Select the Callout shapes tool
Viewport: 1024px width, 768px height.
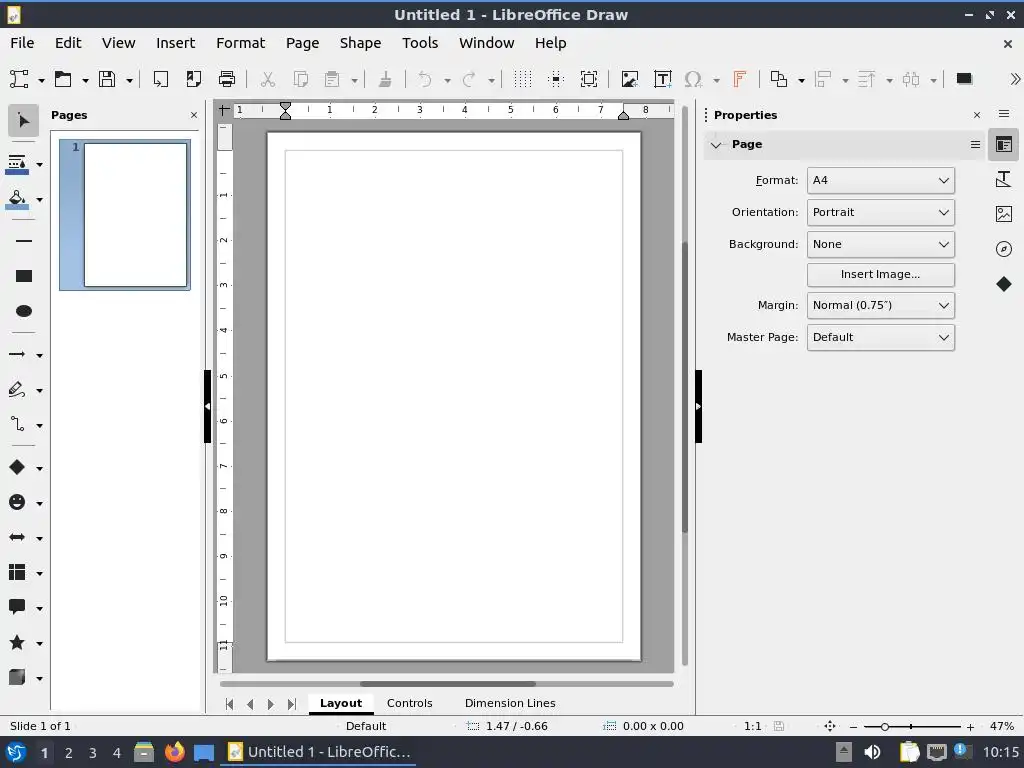coord(18,607)
